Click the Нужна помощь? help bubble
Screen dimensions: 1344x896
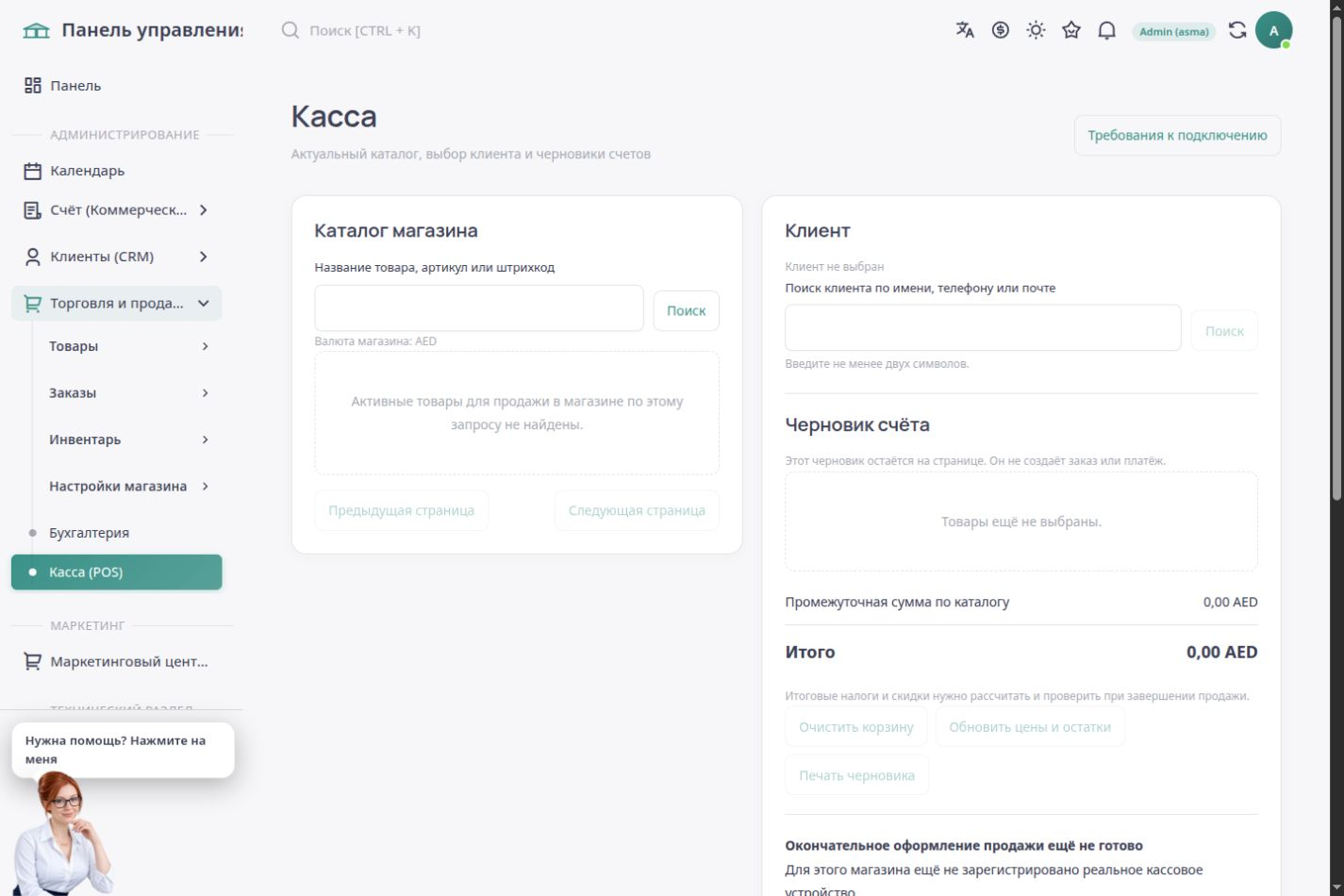click(123, 750)
